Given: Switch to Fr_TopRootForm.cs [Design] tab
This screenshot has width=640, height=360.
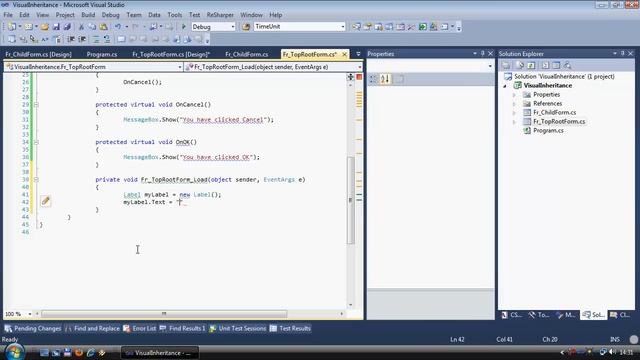Looking at the screenshot, I should (x=171, y=54).
